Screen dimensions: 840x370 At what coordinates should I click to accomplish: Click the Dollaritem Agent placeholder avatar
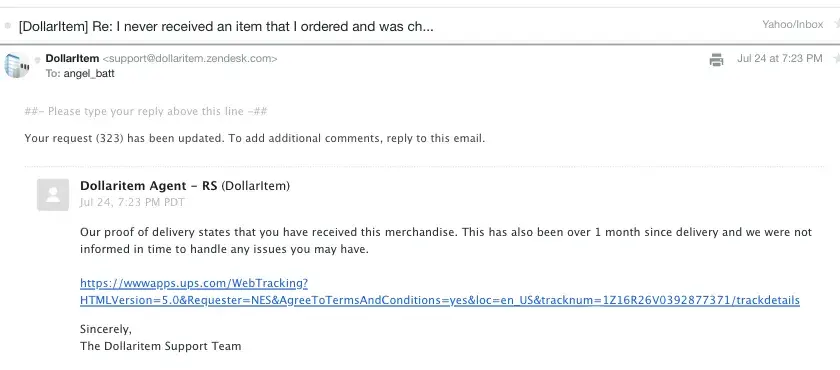[53, 194]
